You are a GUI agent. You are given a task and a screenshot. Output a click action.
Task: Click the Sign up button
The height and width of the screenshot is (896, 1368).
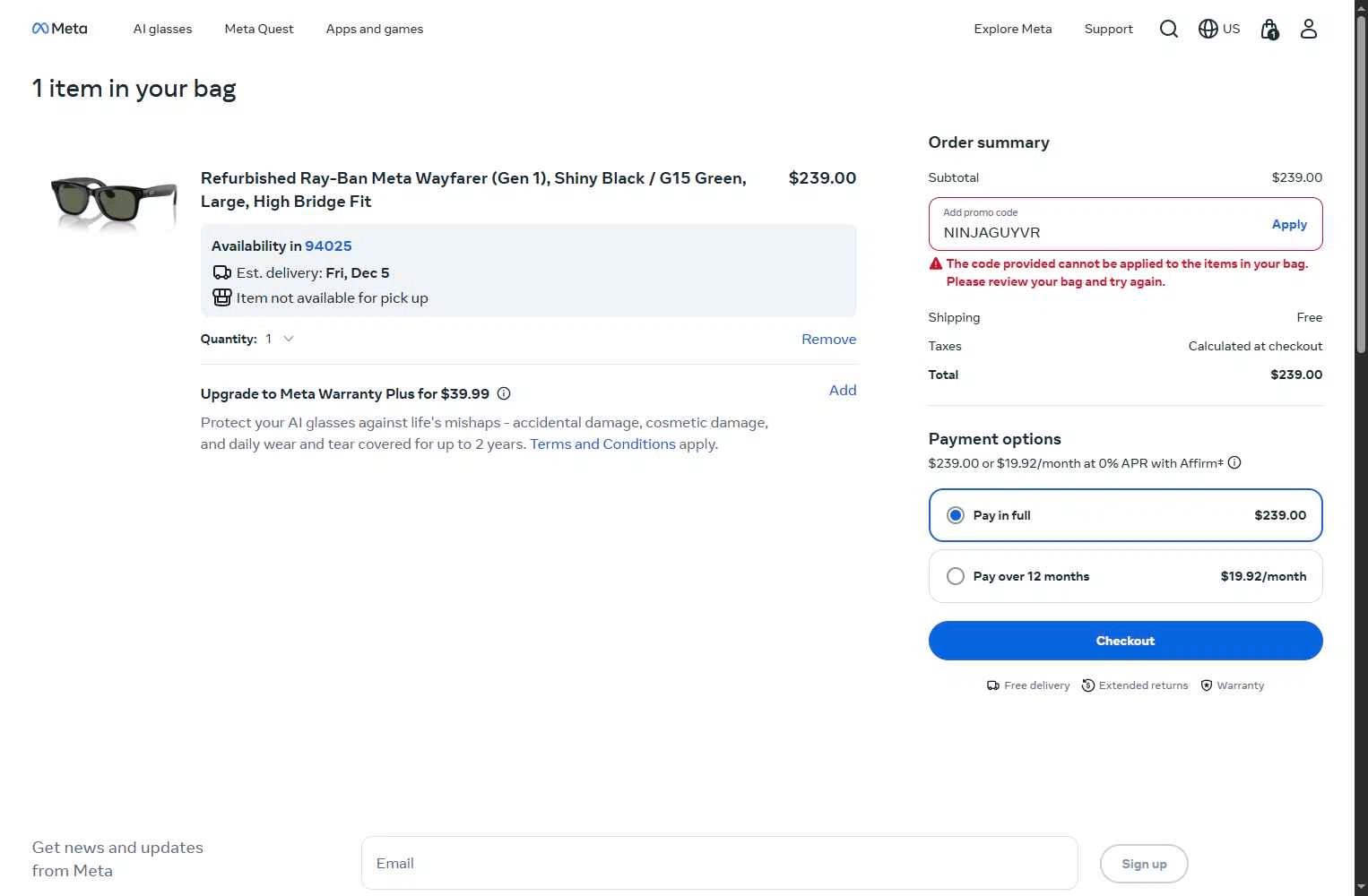[x=1144, y=864]
